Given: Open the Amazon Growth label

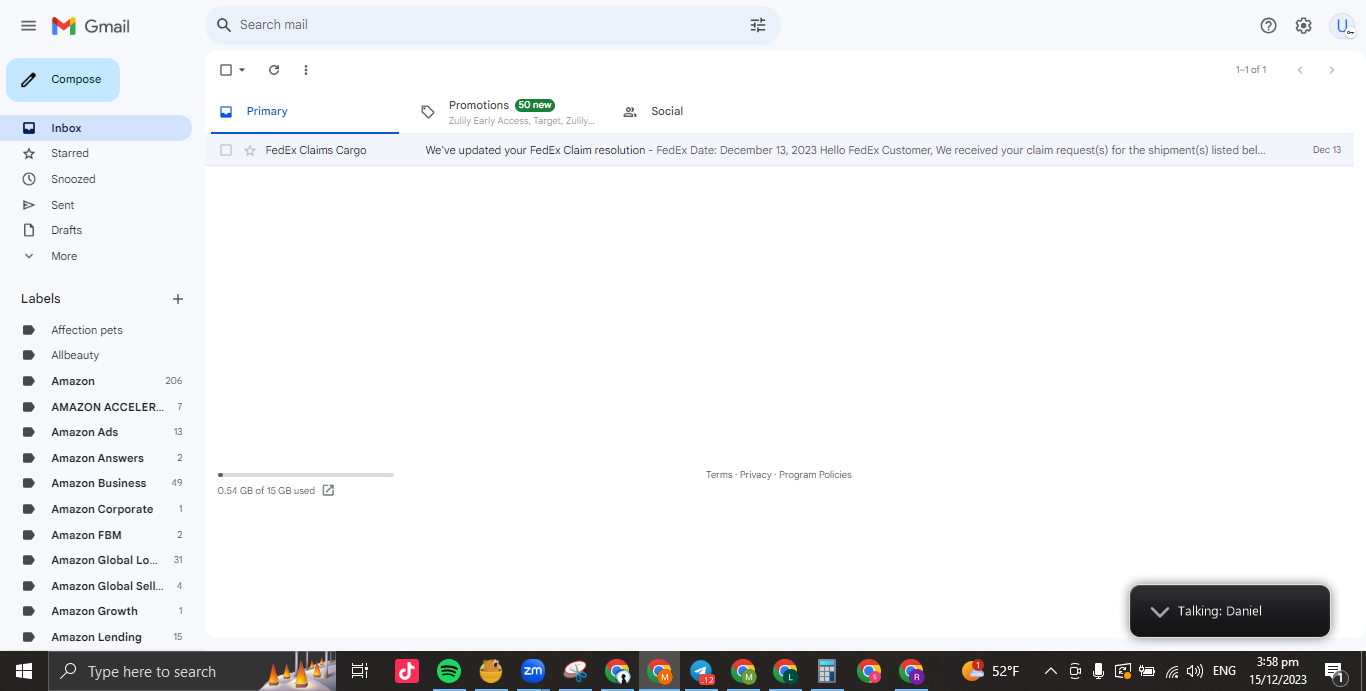Looking at the screenshot, I should [96, 611].
